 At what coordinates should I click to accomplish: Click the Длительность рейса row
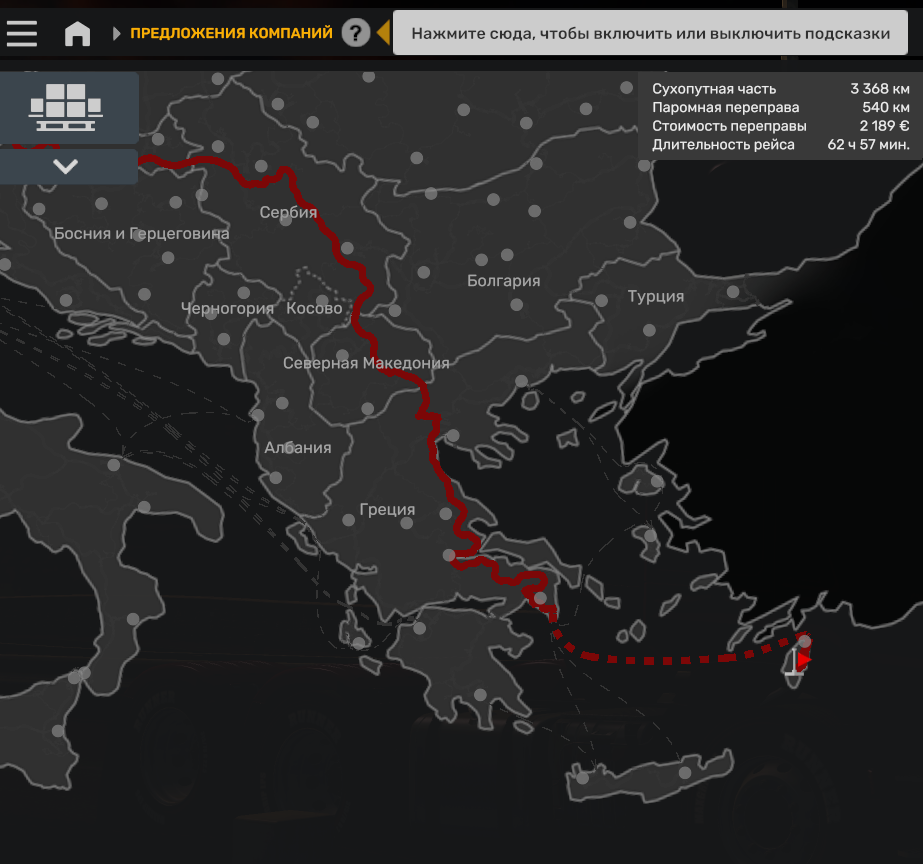780,145
